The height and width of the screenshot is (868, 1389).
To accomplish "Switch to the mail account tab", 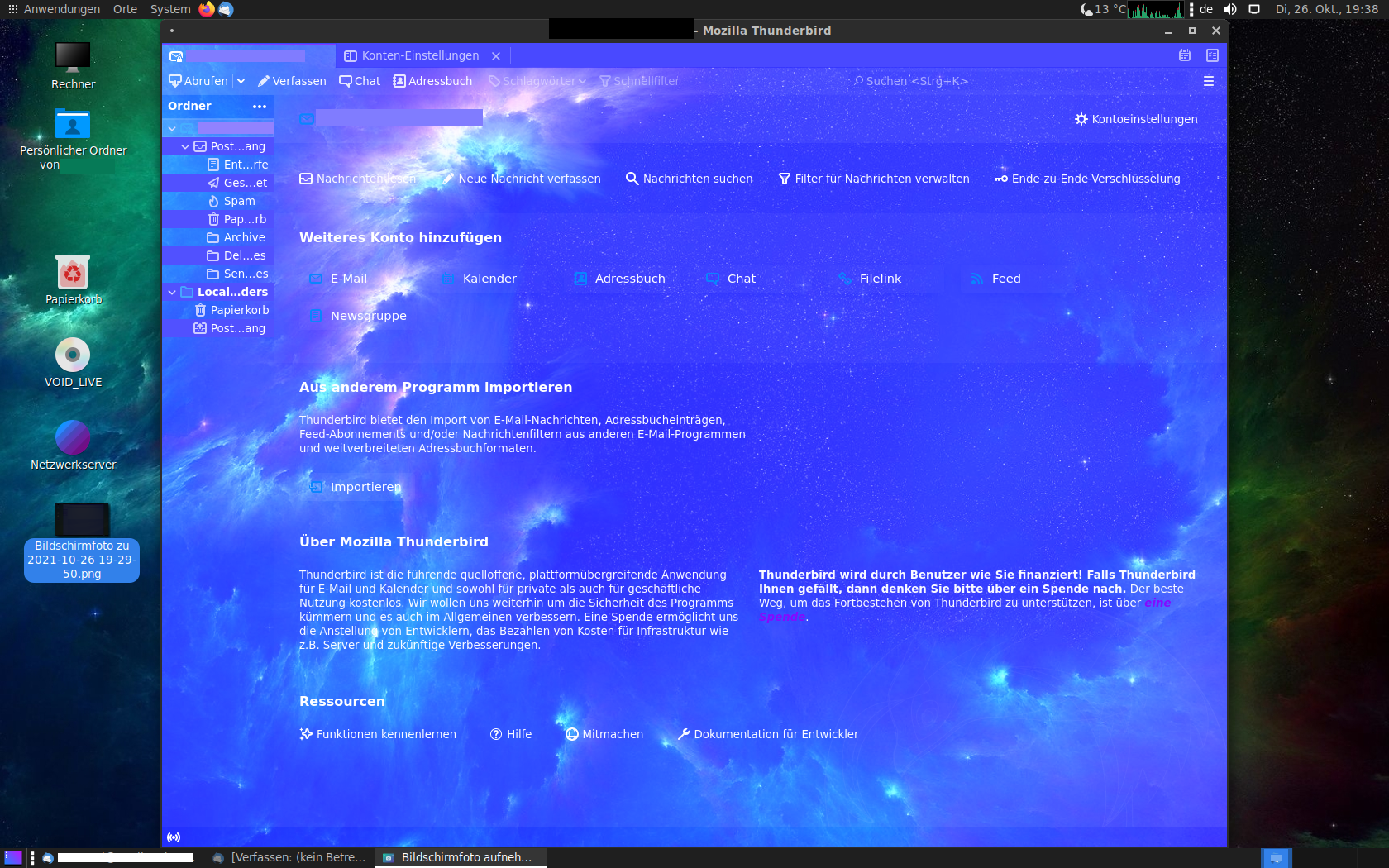I will pyautogui.click(x=249, y=55).
